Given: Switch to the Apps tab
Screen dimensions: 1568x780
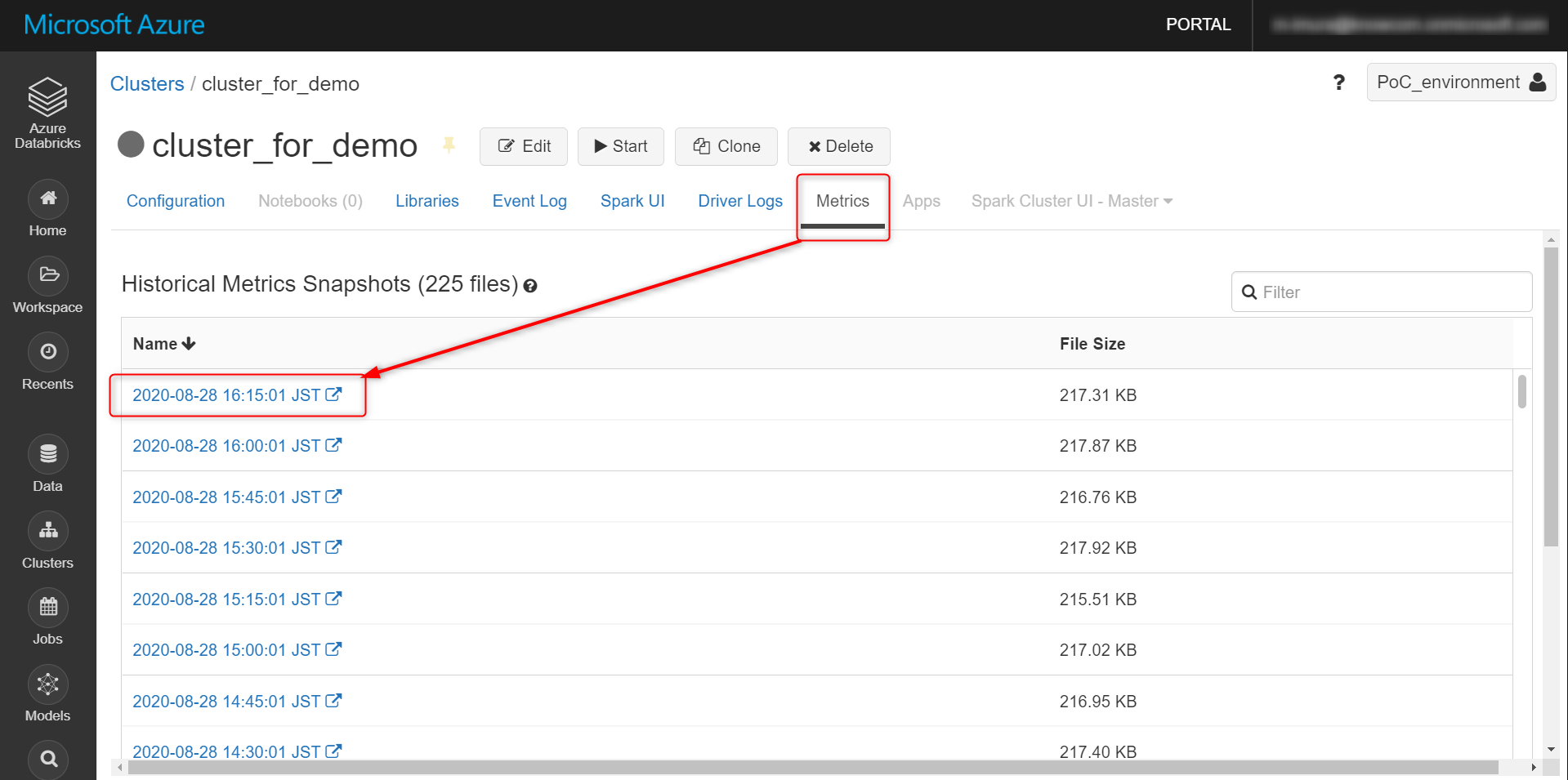Looking at the screenshot, I should (922, 201).
